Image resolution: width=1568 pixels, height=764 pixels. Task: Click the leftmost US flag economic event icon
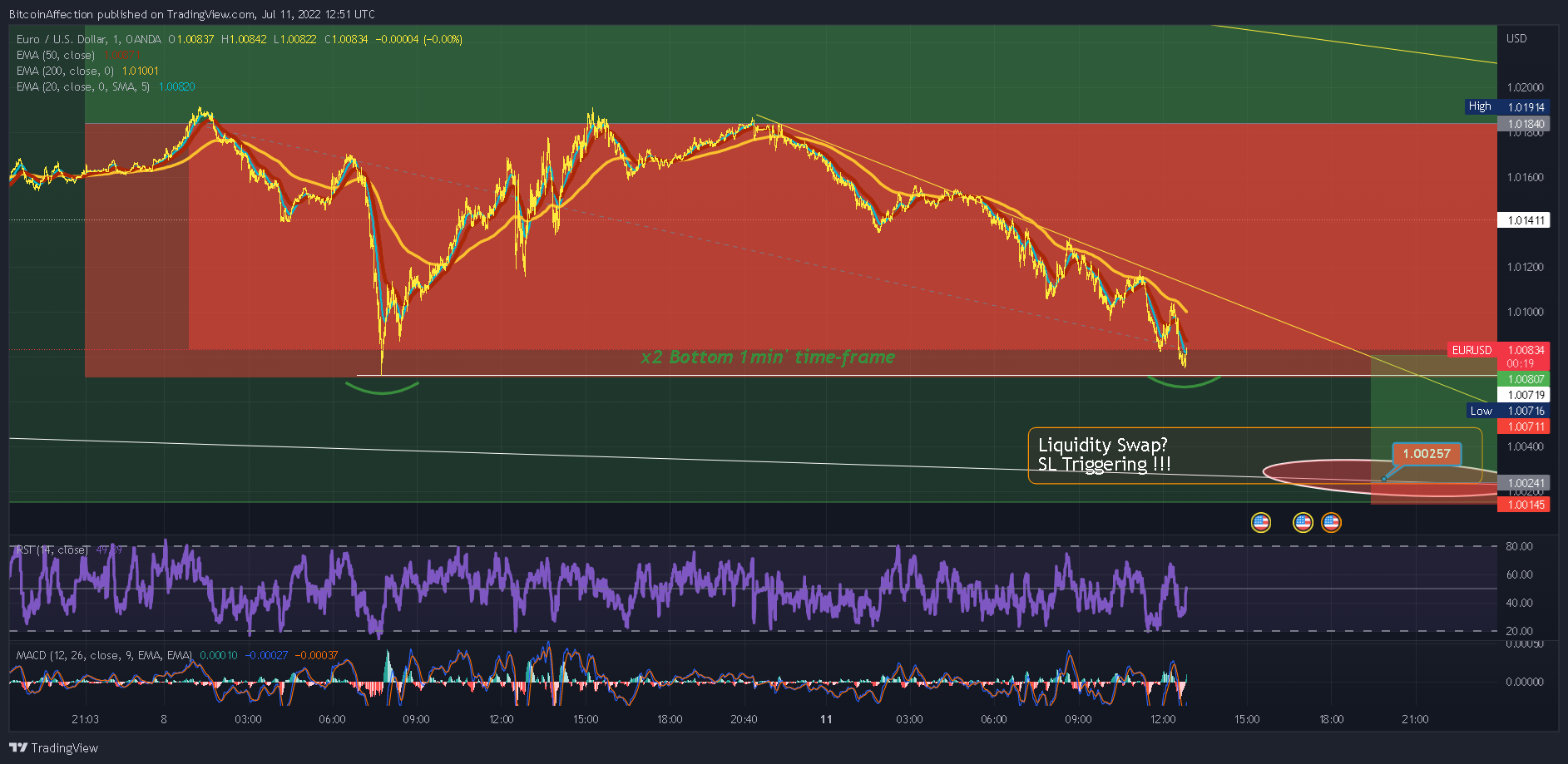(x=1261, y=522)
